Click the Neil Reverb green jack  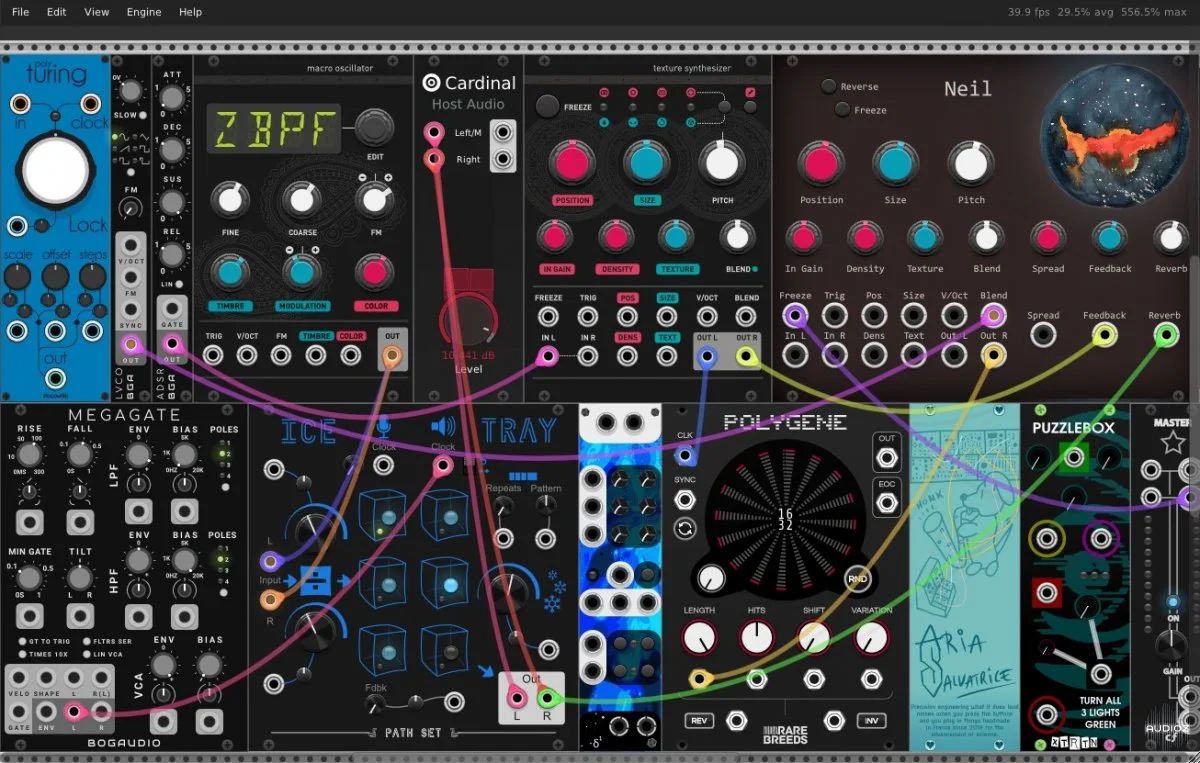(1165, 336)
